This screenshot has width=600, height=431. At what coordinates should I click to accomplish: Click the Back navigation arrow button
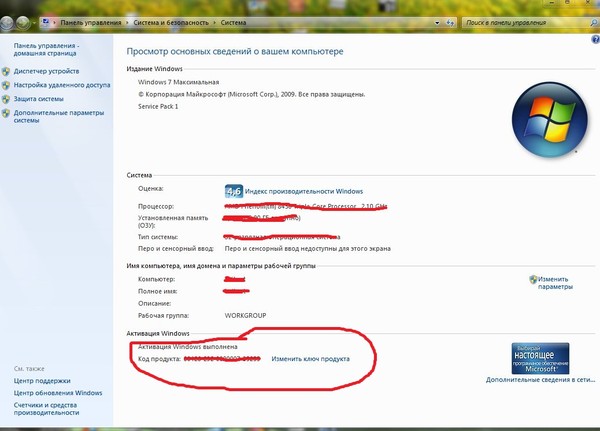pos(7,23)
